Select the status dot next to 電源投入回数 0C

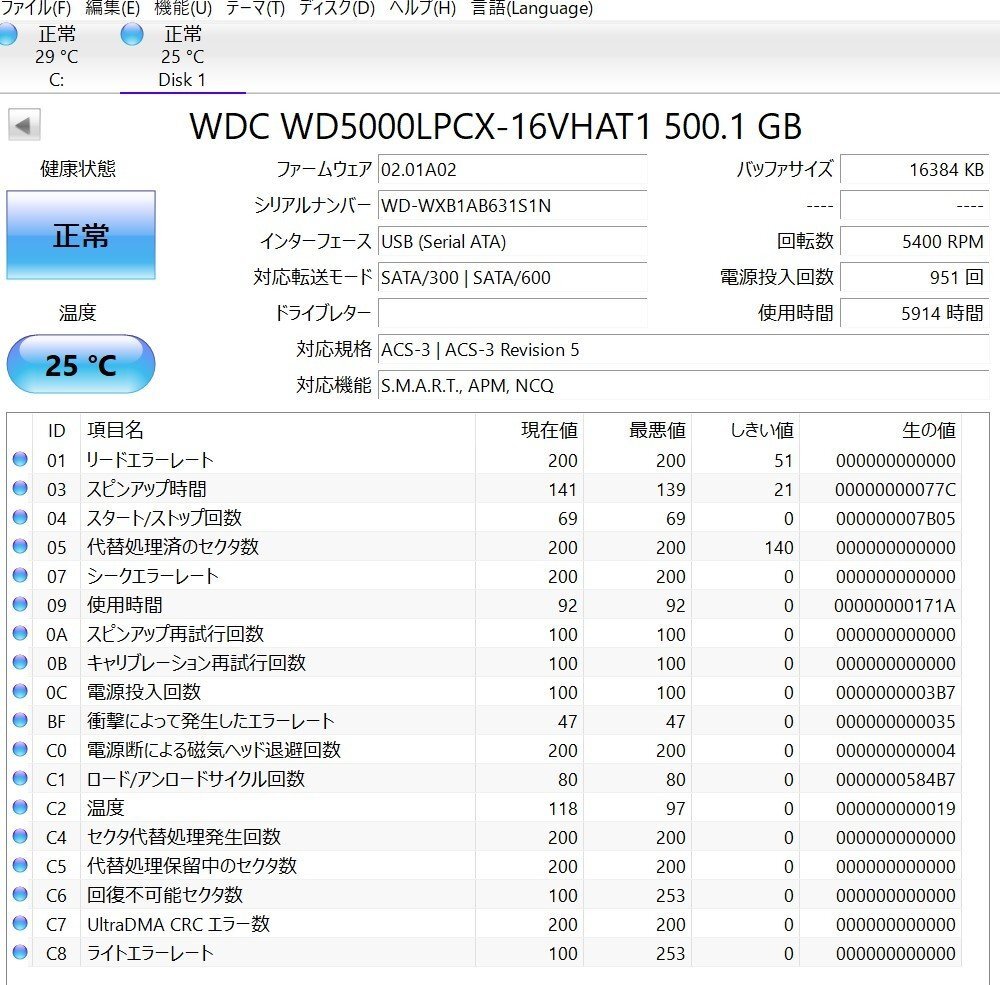(21, 692)
